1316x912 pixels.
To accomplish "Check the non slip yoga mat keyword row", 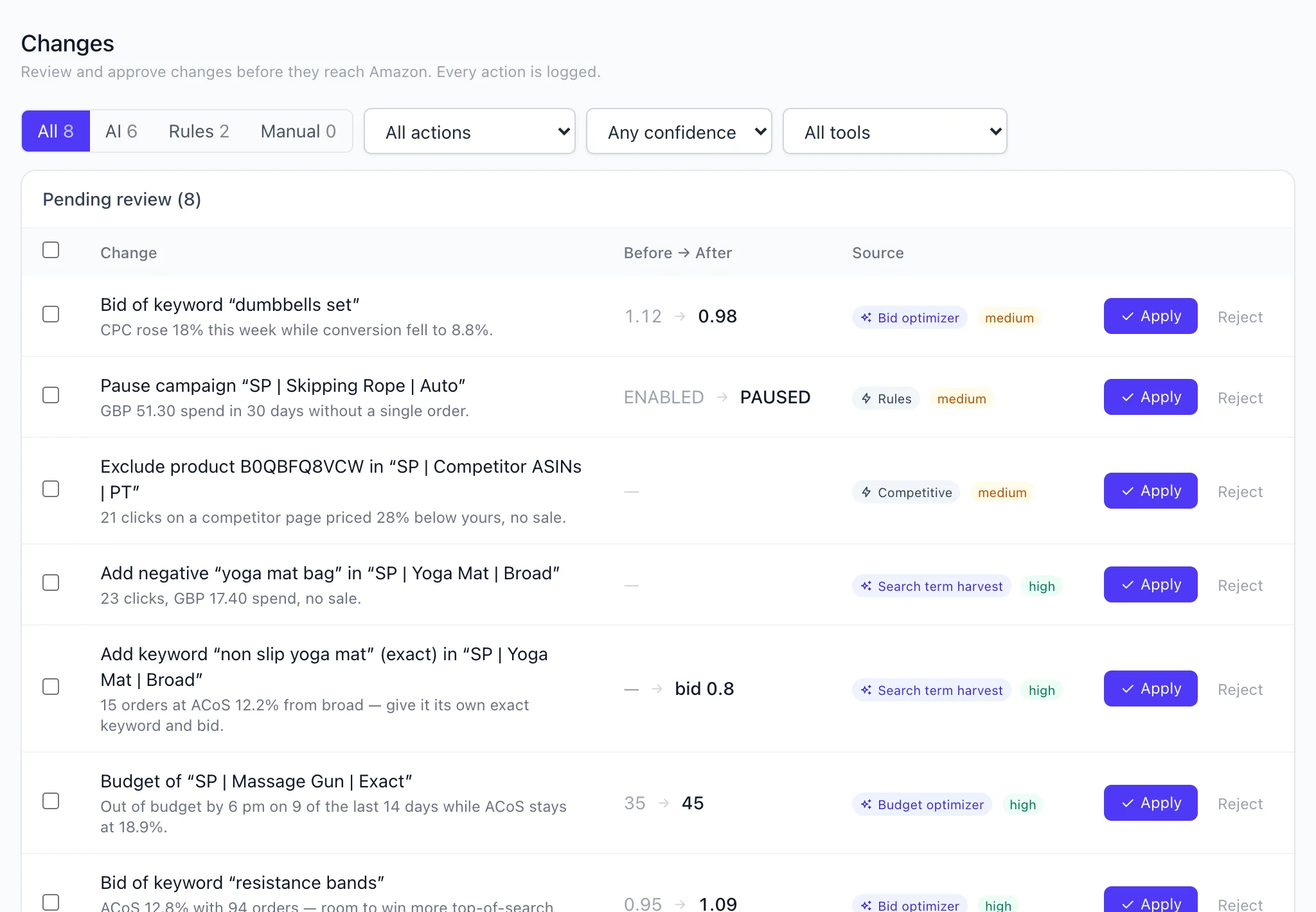I will point(51,687).
